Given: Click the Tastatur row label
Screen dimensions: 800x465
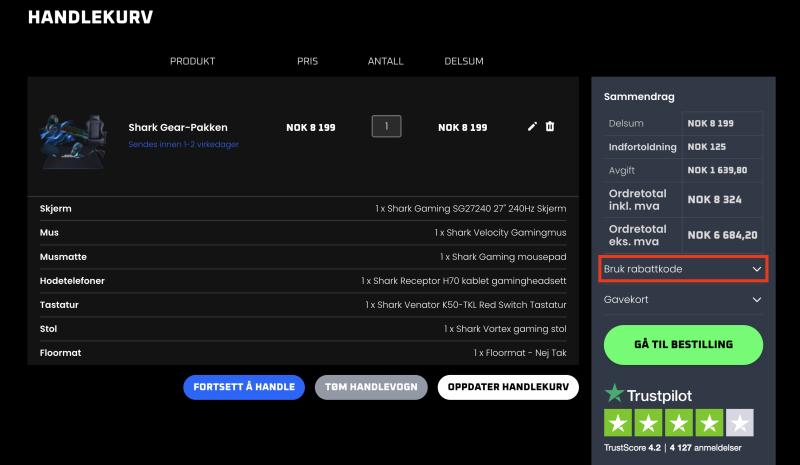Looking at the screenshot, I should click(59, 305).
